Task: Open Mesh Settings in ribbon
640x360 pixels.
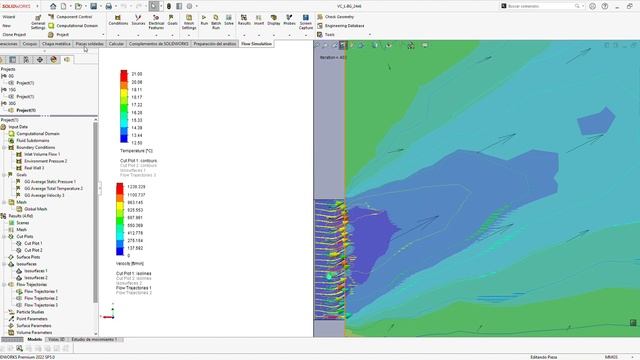Action: pos(189,22)
